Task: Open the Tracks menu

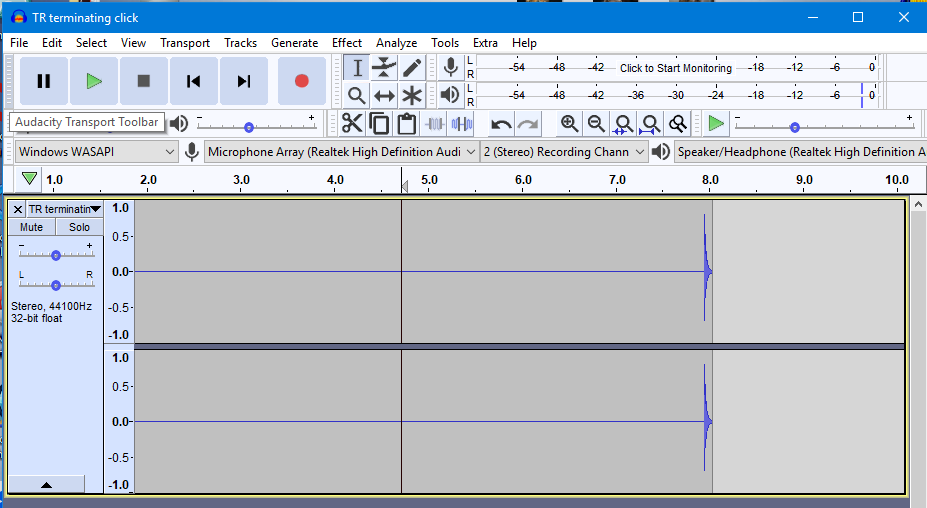Action: tap(241, 43)
